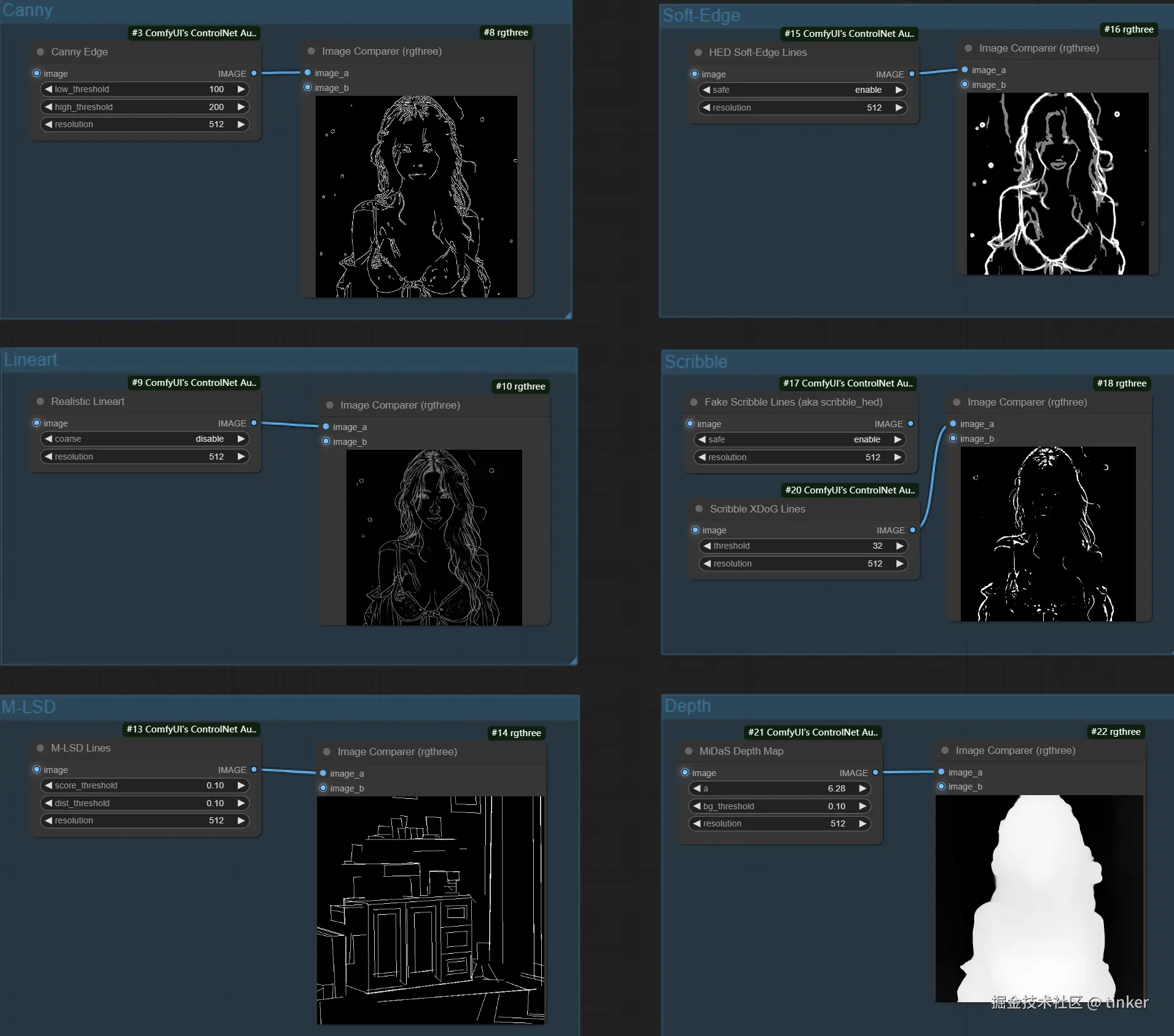The image size is (1174, 1036).
Task: Decrease high_threshold with its left arrow
Action: pyautogui.click(x=49, y=108)
